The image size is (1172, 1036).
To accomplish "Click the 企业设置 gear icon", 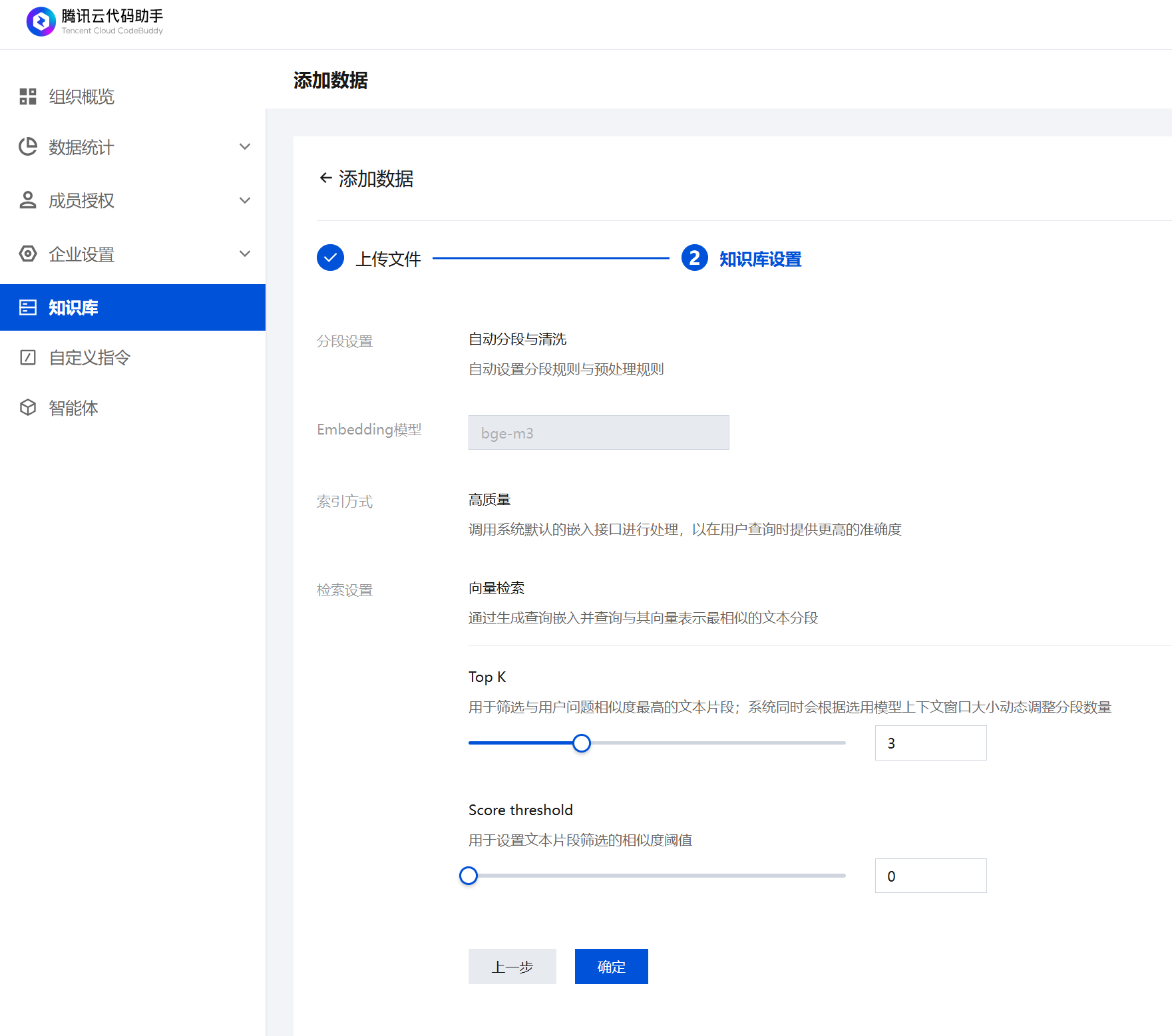I will click(x=28, y=254).
